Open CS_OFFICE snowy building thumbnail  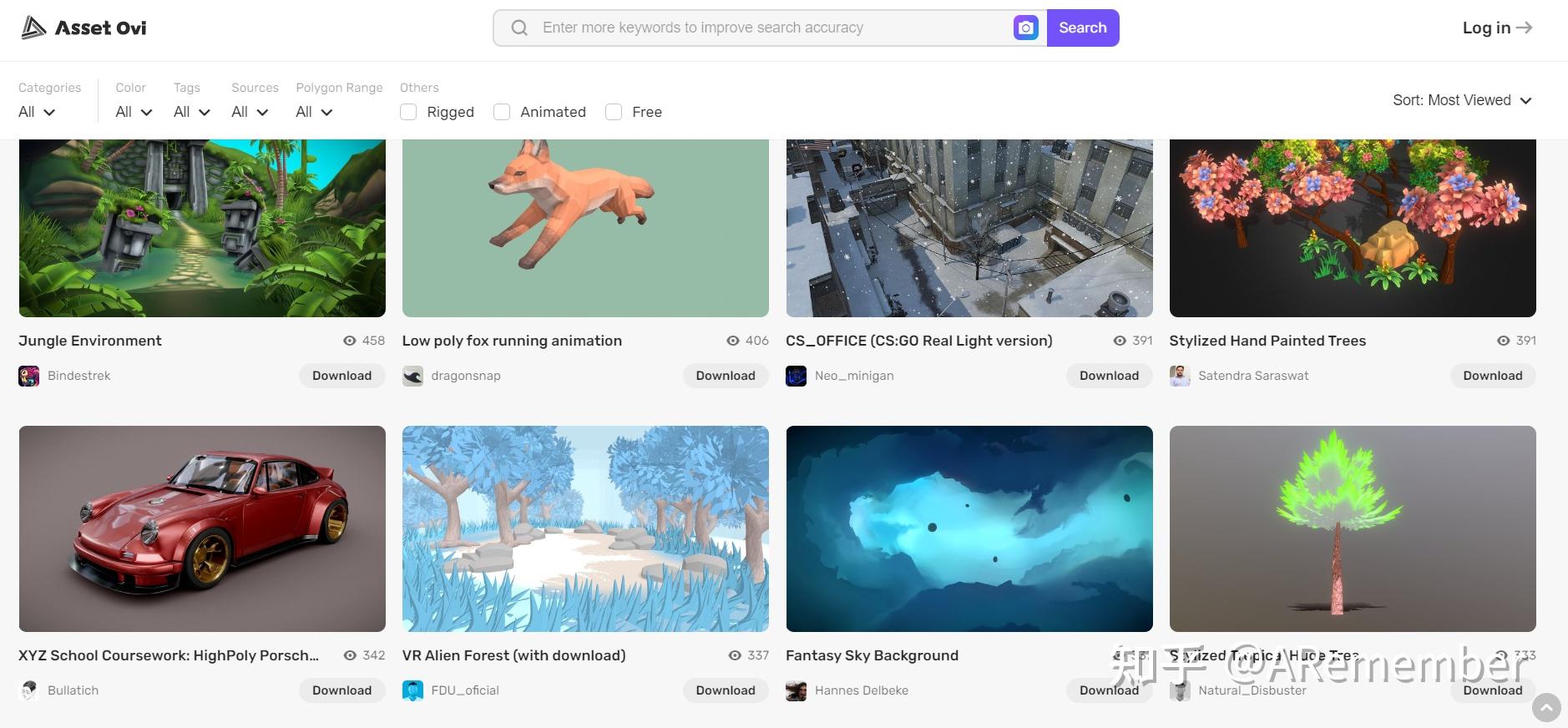969,228
